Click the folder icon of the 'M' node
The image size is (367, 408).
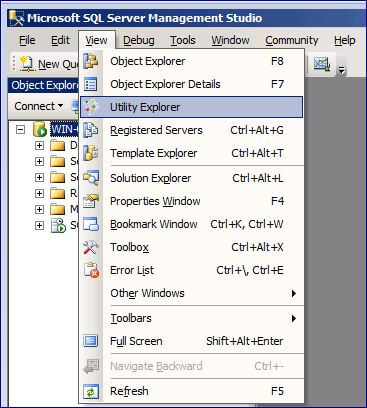(x=57, y=209)
